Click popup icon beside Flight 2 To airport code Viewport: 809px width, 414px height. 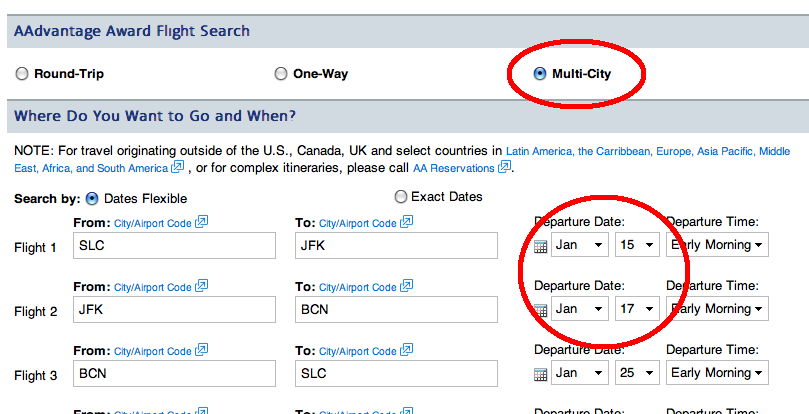[407, 286]
